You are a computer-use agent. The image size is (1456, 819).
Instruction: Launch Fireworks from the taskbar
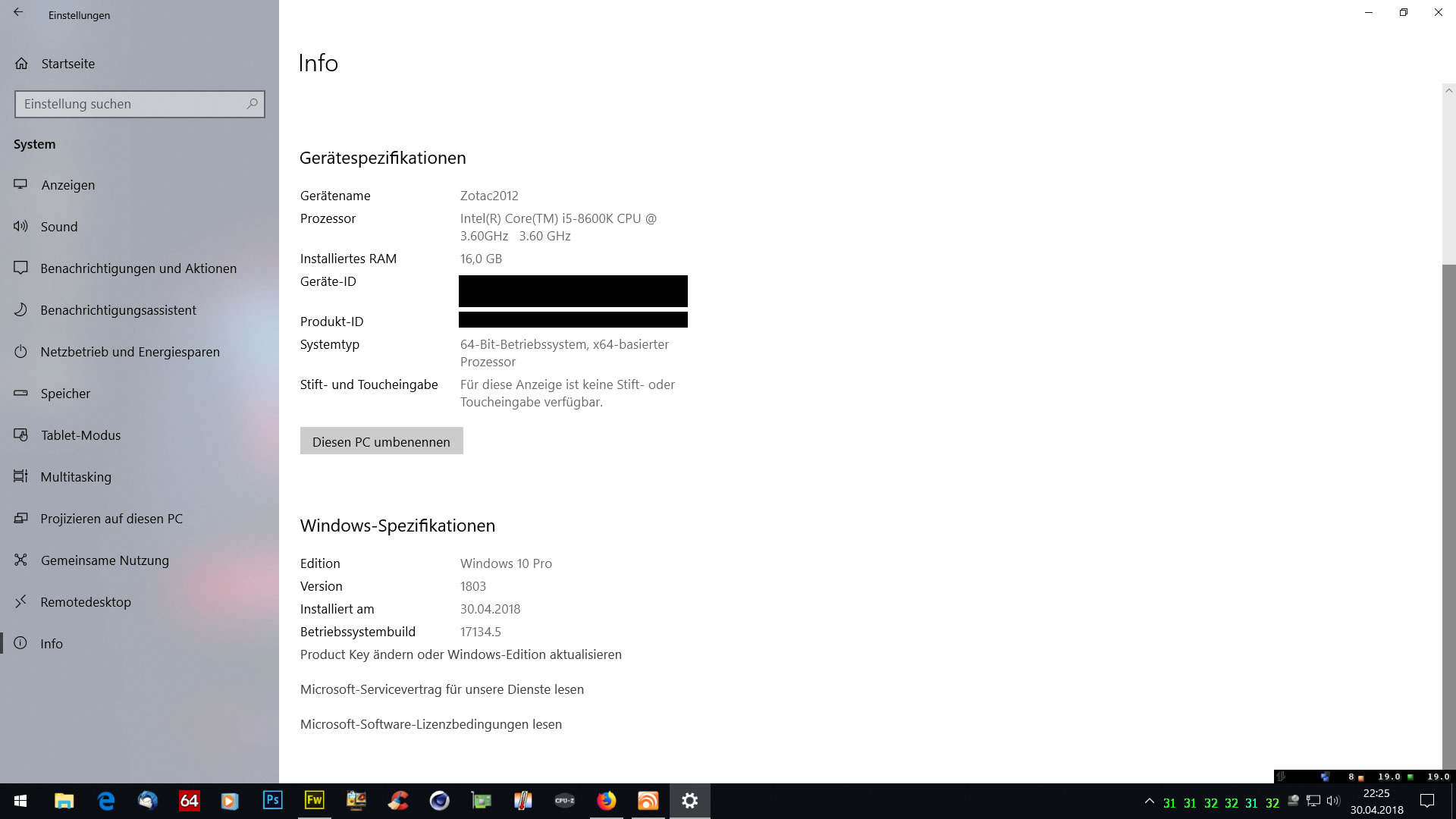pos(314,801)
